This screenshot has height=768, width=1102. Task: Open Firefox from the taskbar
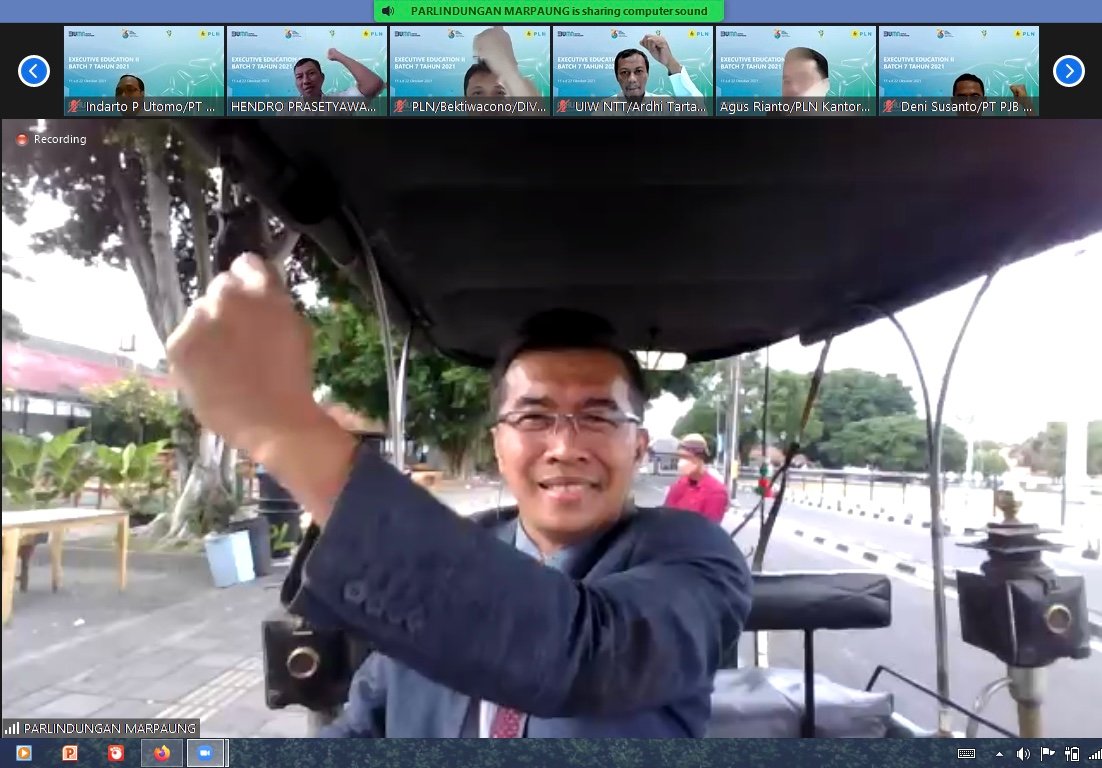[162, 753]
